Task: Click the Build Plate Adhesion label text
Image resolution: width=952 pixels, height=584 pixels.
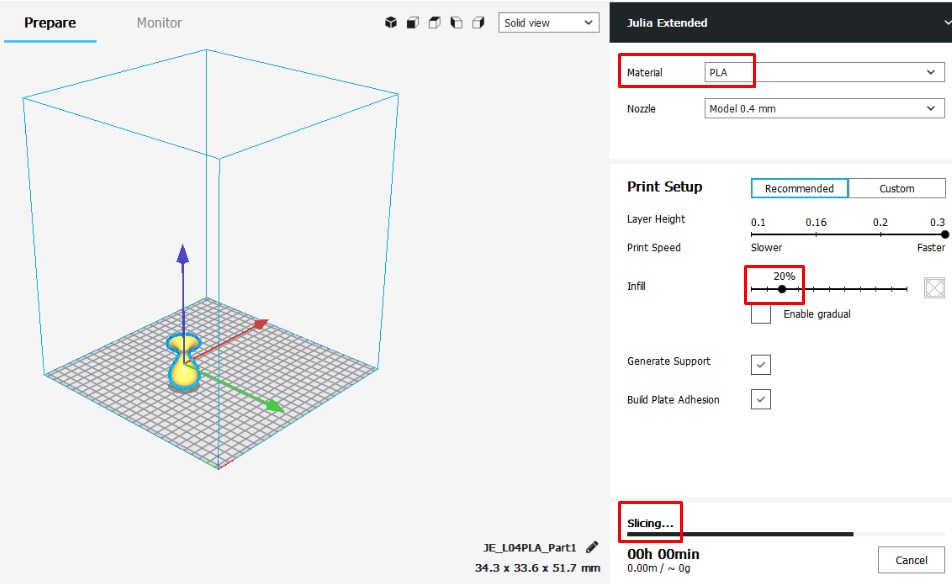Action: [x=673, y=399]
